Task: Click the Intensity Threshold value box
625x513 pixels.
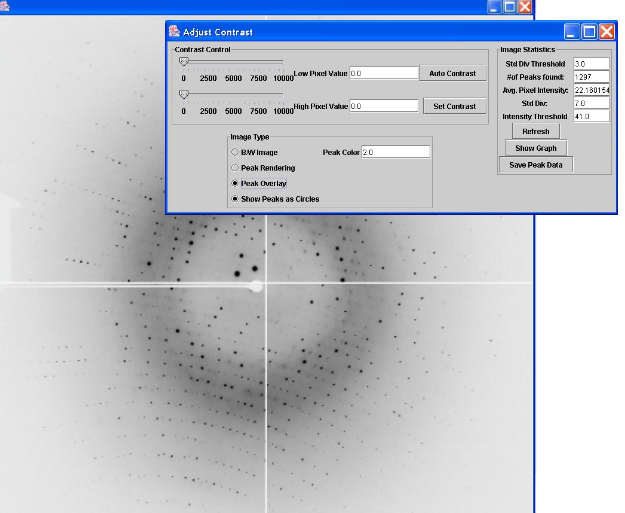Action: pos(591,116)
